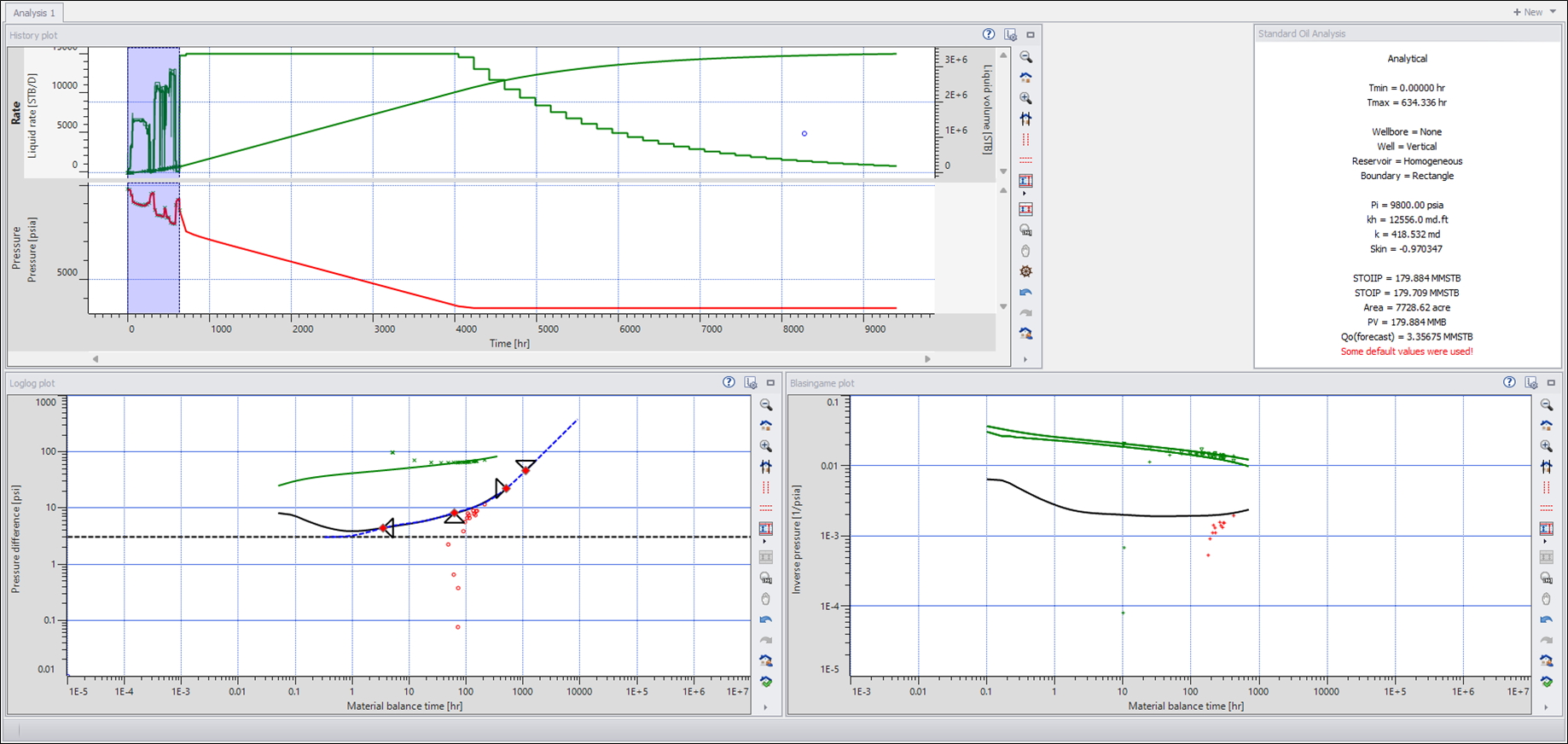
Task: Toggle vertical gridlines in Blasingame plot
Action: pos(1546,487)
